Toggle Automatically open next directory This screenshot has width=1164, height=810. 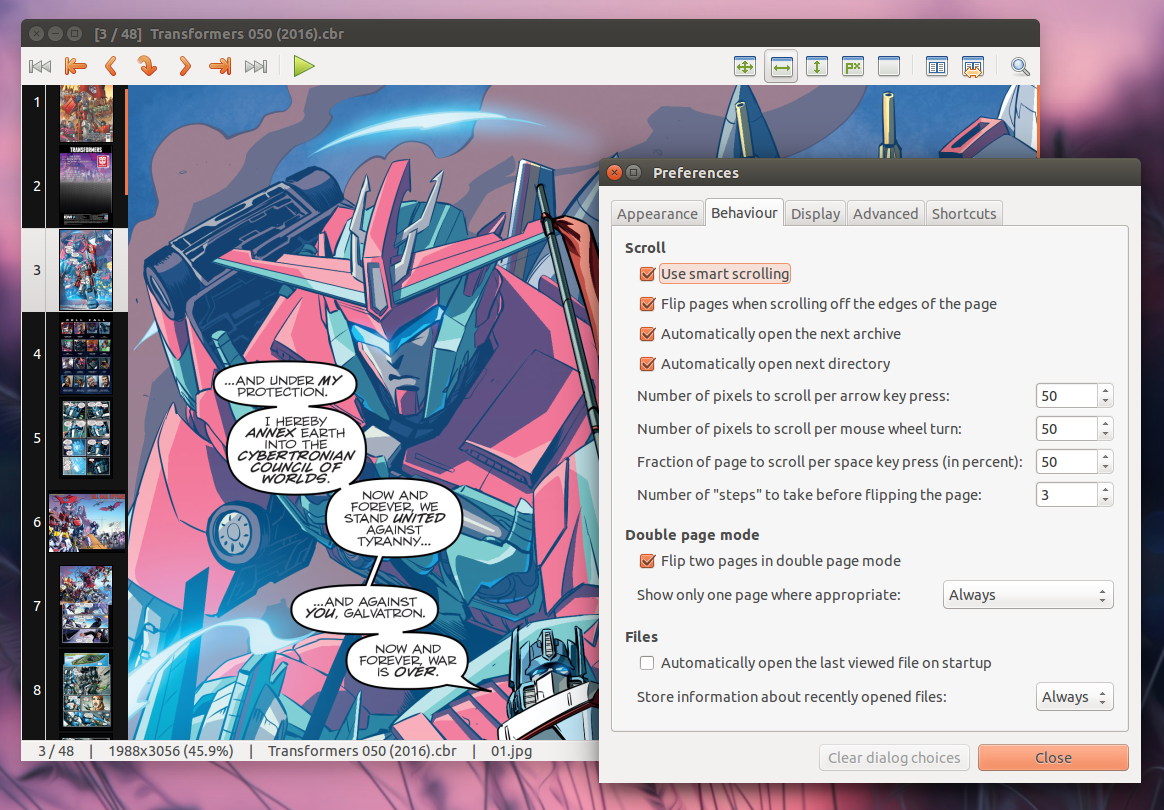click(647, 364)
